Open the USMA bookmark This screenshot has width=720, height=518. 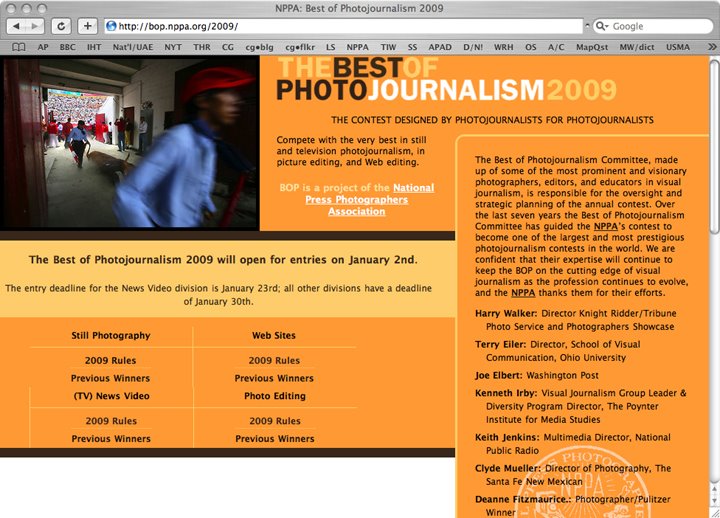pyautogui.click(x=678, y=47)
